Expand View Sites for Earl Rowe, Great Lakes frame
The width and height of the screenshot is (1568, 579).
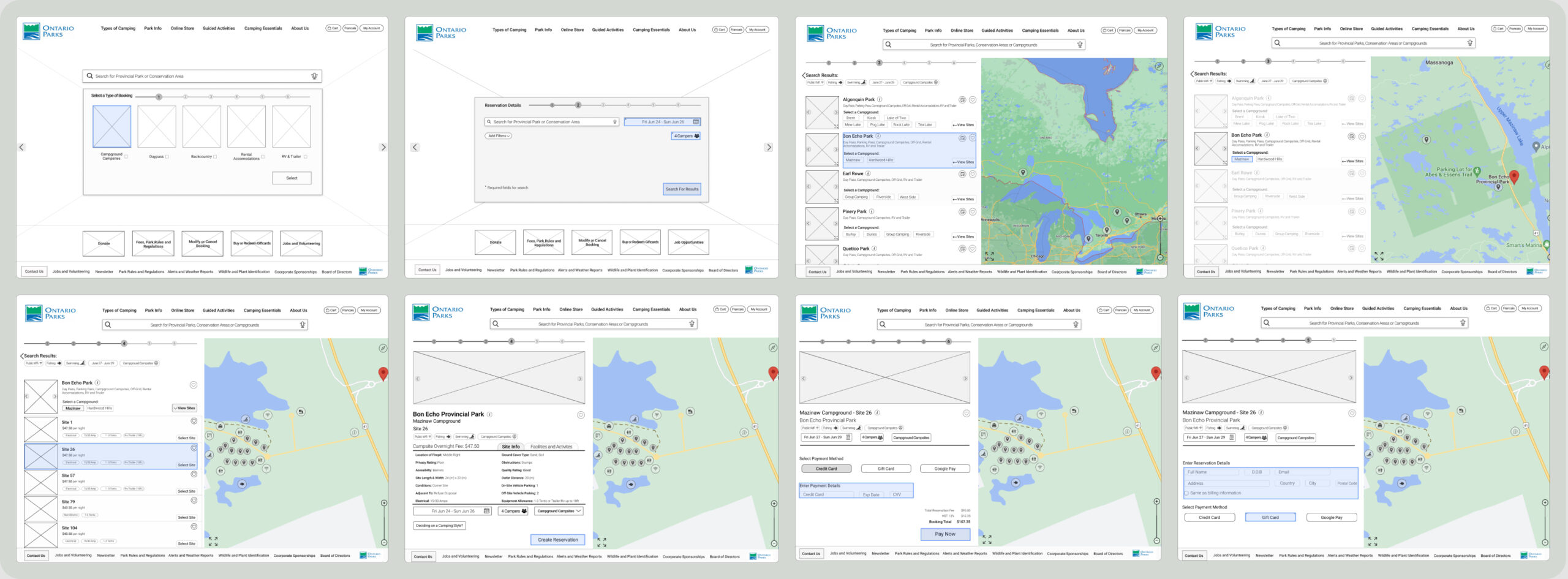tap(963, 200)
